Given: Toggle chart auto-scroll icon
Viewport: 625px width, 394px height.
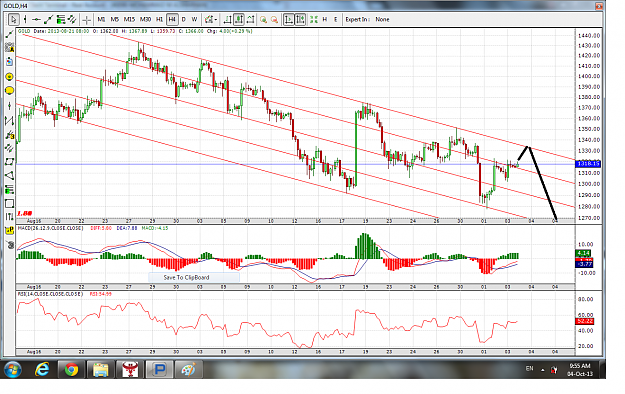Looking at the screenshot, I should tap(300, 19).
